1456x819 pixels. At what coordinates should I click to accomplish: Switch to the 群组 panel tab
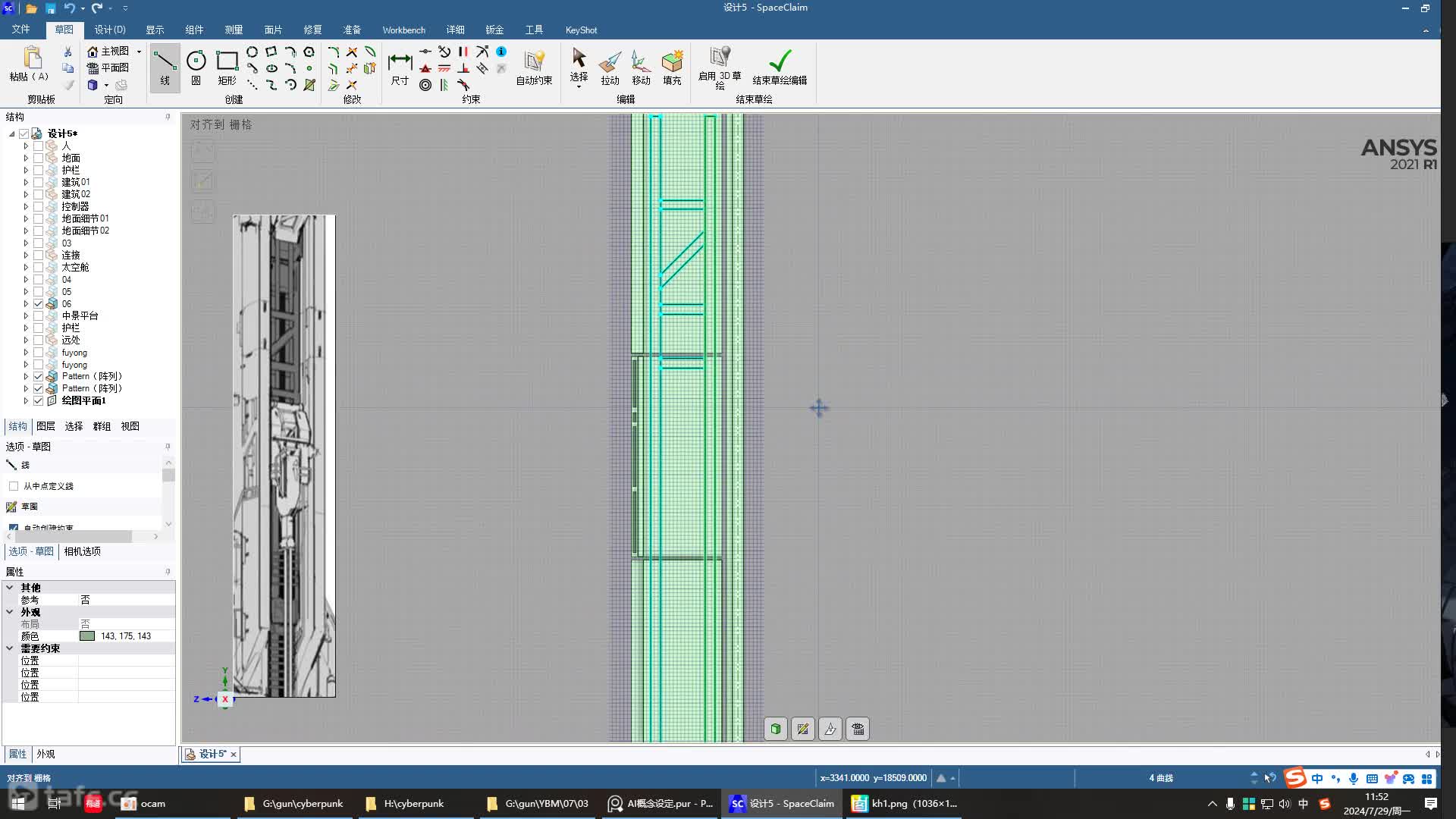pos(102,426)
